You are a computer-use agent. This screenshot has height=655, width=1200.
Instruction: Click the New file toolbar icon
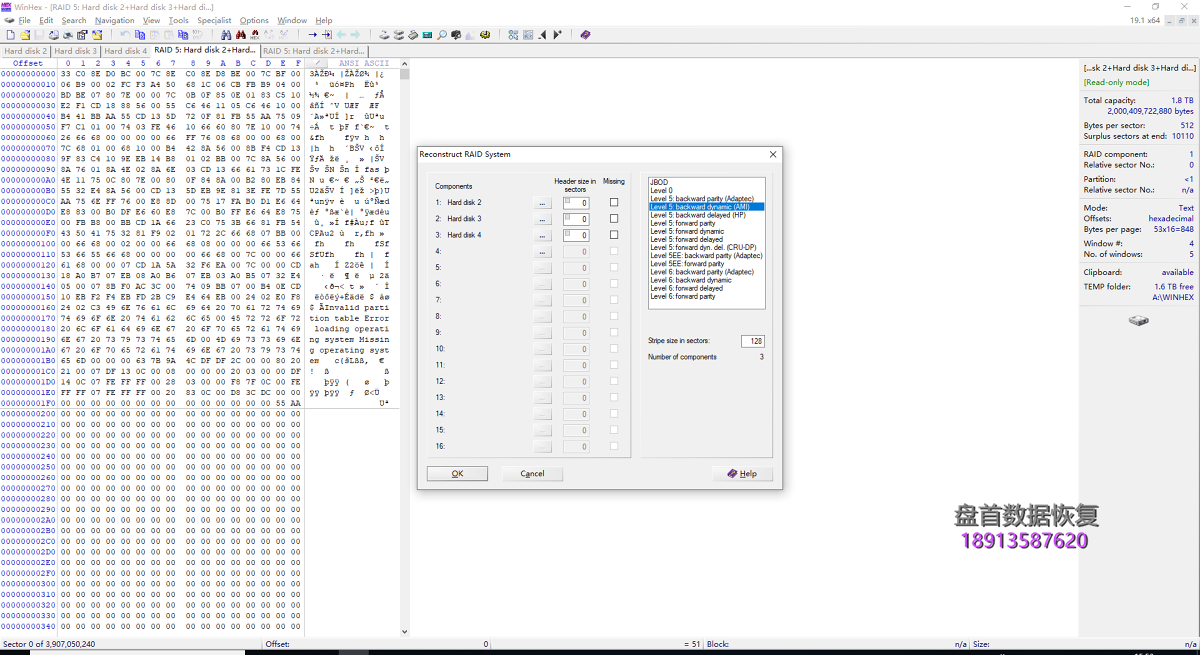pyautogui.click(x=10, y=35)
